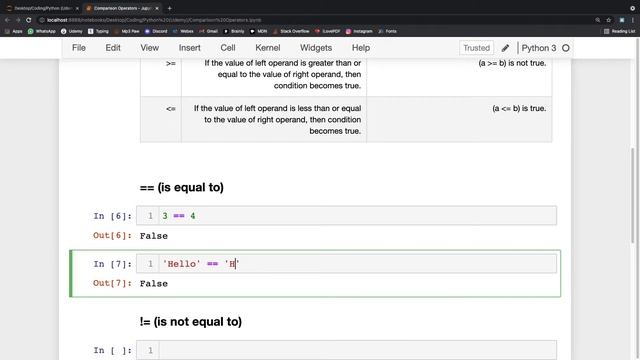Open the Mp3 Paw bookmark
This screenshot has height=360, width=640.
pos(127,31)
